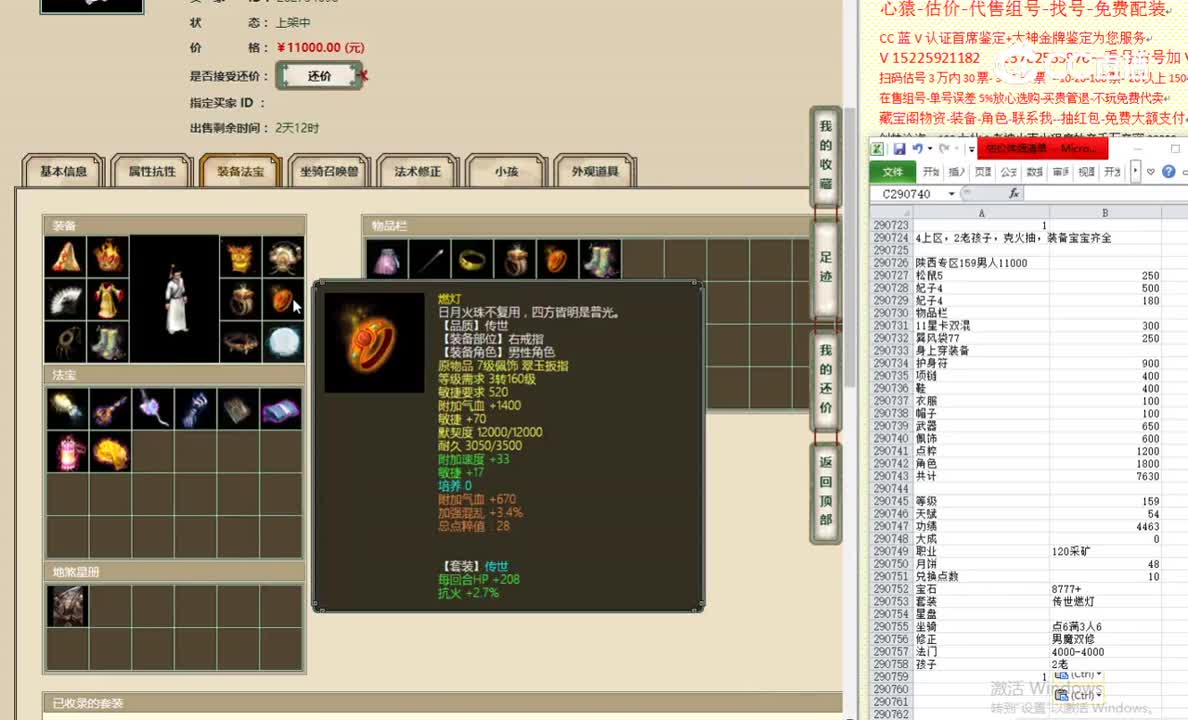Click the golden ring icon in the item bar
1188x720 pixels.
472,258
